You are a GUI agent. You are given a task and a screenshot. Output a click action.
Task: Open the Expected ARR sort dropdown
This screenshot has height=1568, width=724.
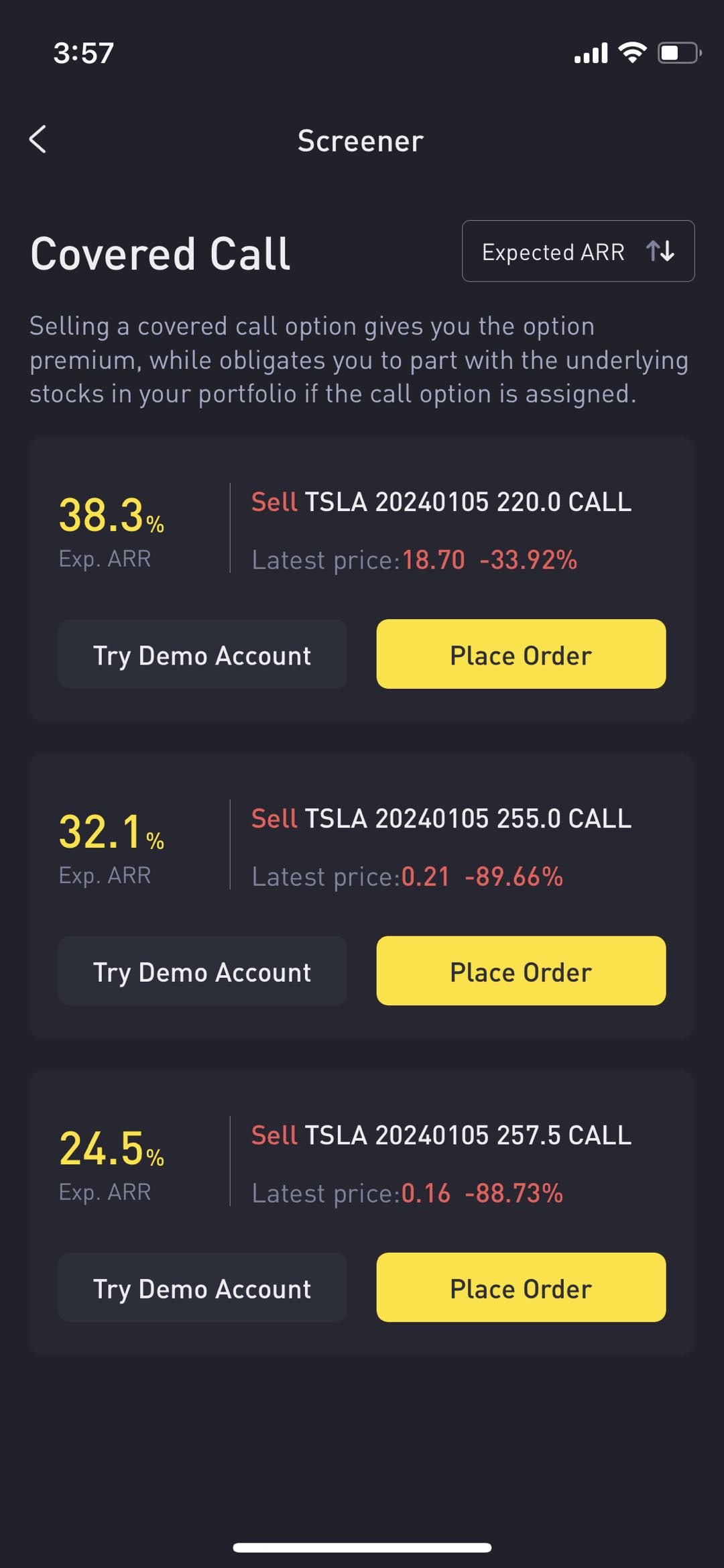(578, 251)
